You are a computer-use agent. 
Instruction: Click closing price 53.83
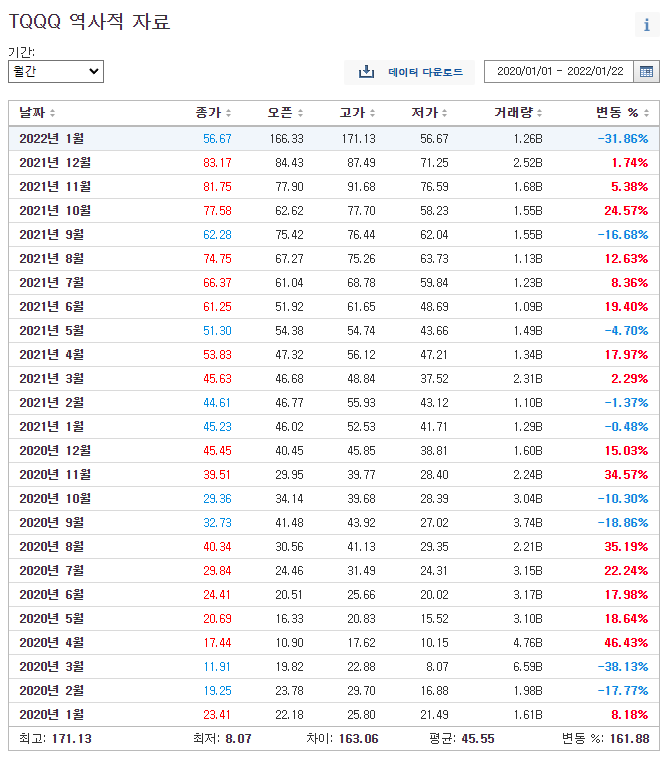click(x=217, y=355)
